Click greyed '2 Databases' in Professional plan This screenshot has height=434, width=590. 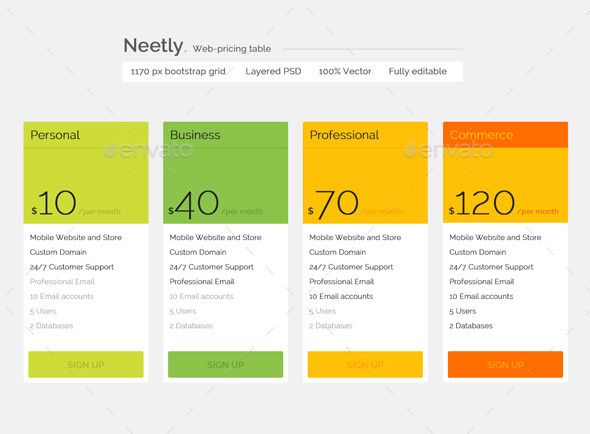tap(330, 326)
